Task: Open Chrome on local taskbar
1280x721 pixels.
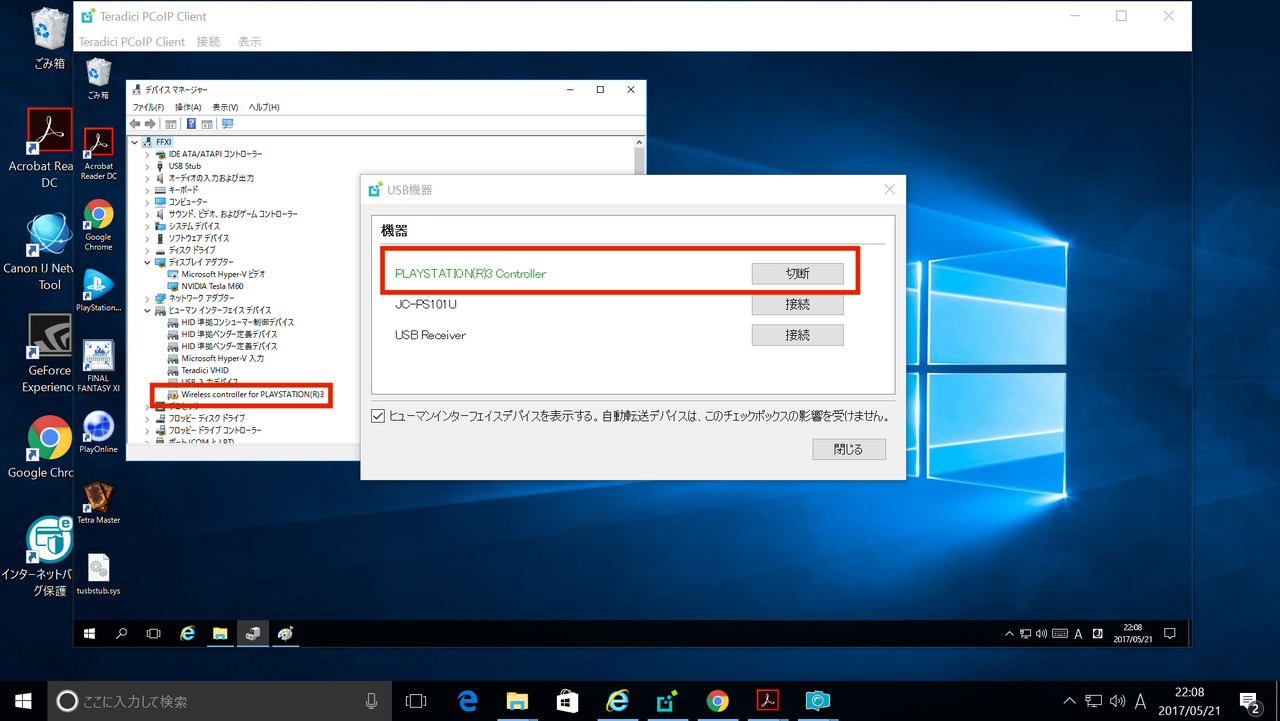Action: pos(717,701)
